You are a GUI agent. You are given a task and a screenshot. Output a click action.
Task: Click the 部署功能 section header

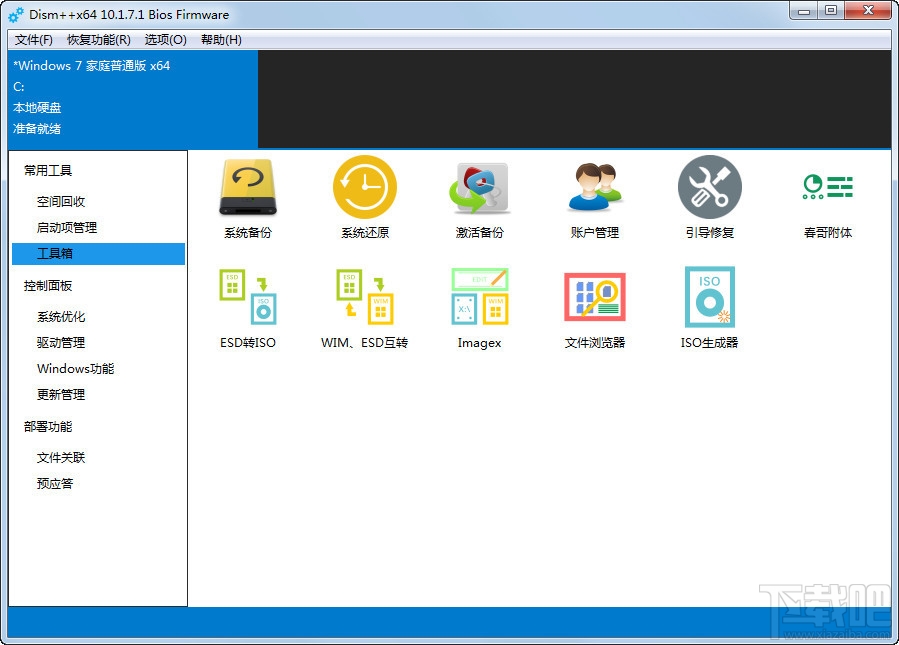pos(48,427)
